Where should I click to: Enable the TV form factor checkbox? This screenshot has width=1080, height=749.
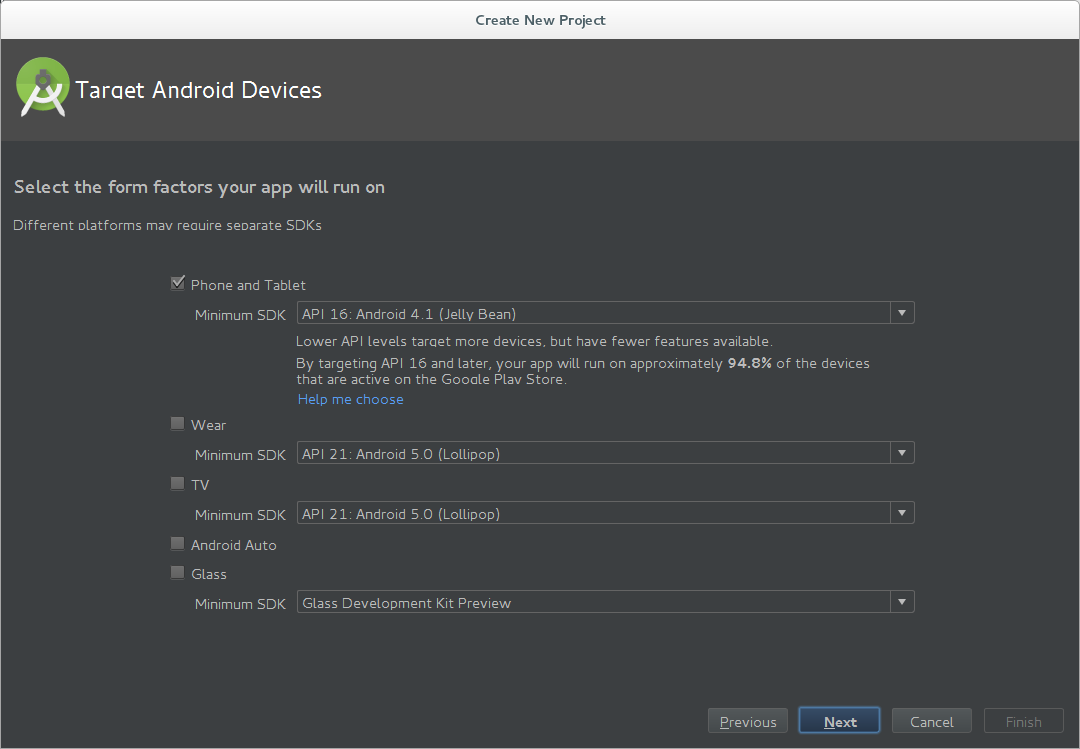[178, 484]
